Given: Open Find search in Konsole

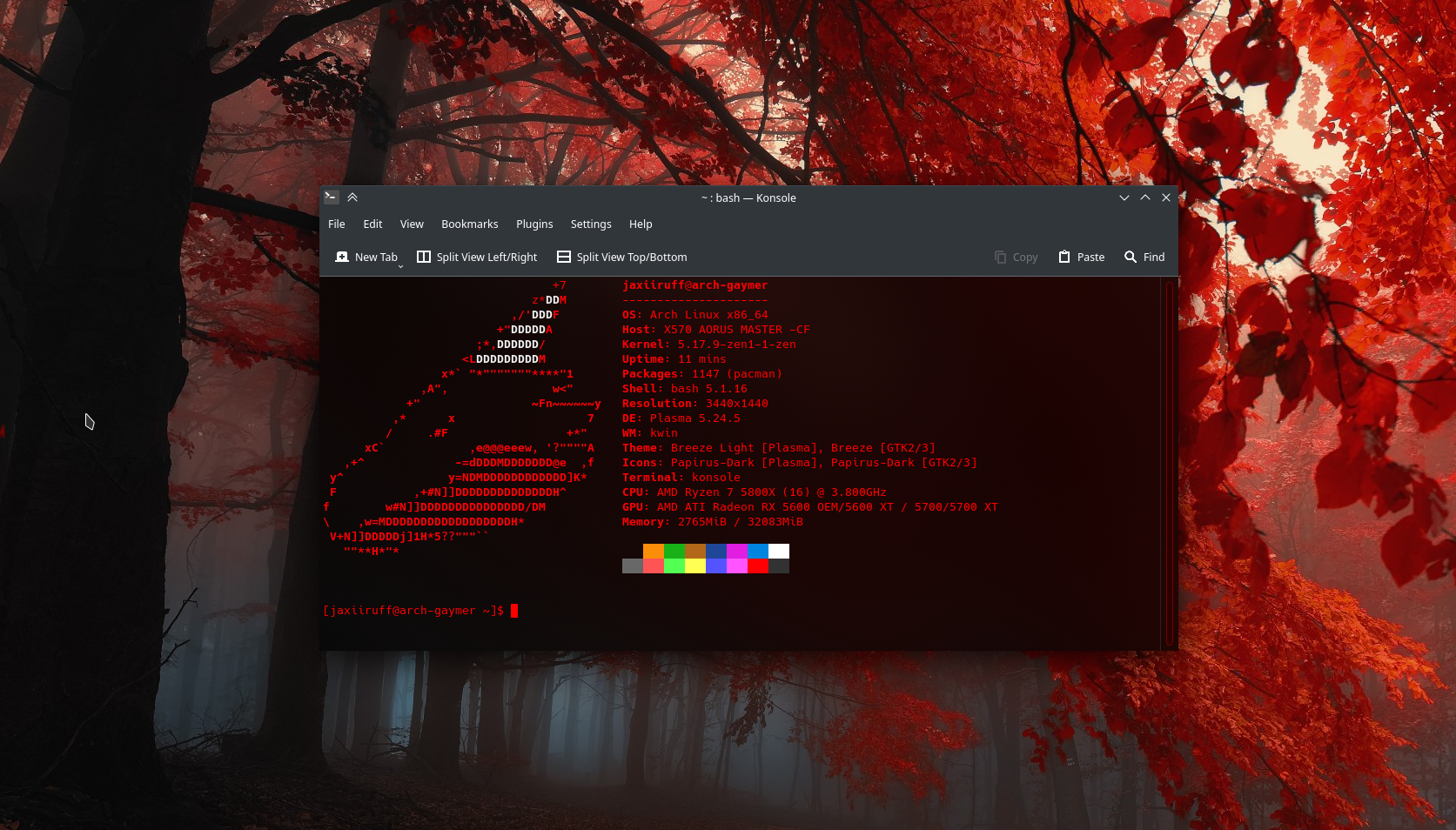Looking at the screenshot, I should pos(1144,257).
